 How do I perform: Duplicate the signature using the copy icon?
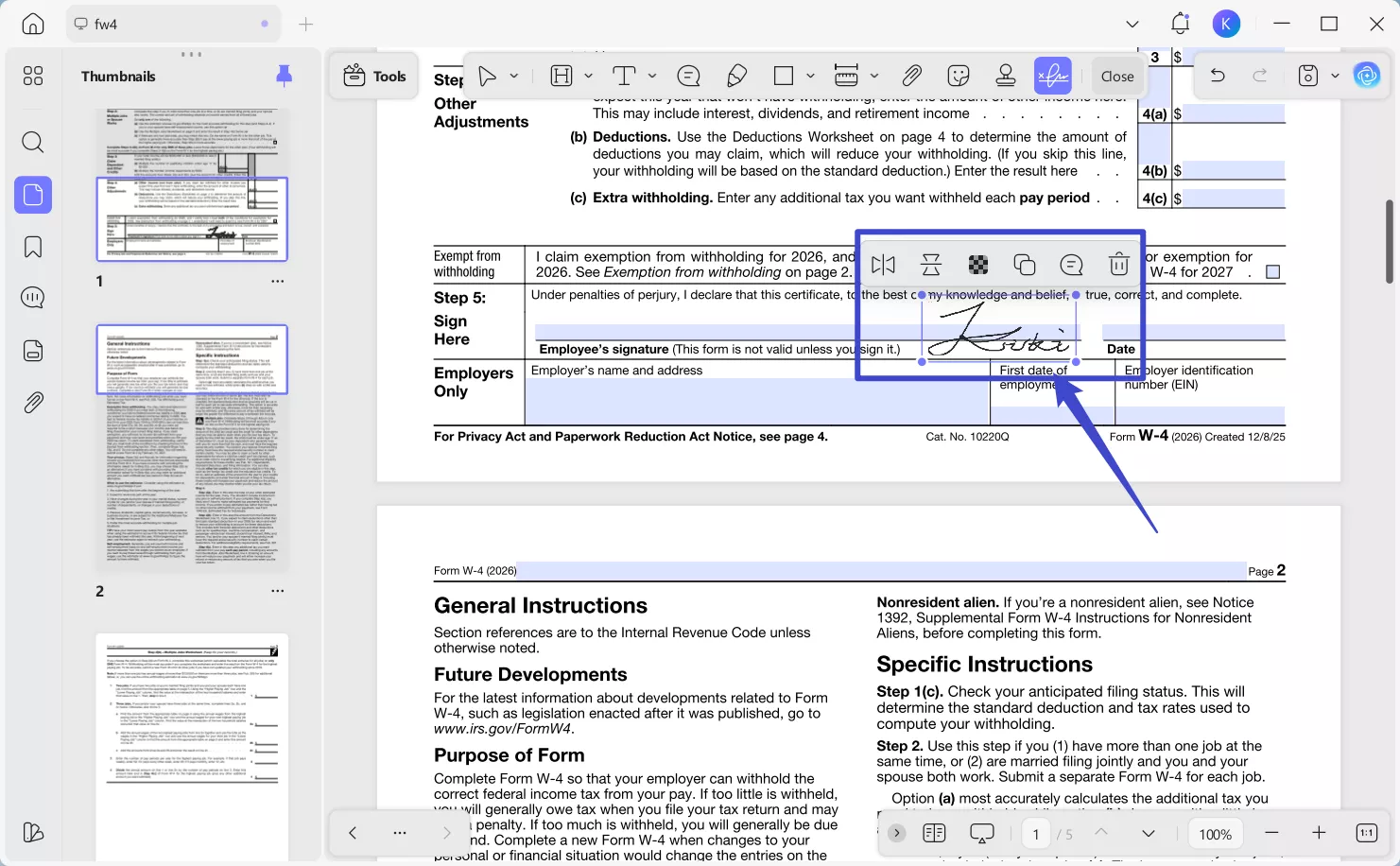pos(1025,265)
